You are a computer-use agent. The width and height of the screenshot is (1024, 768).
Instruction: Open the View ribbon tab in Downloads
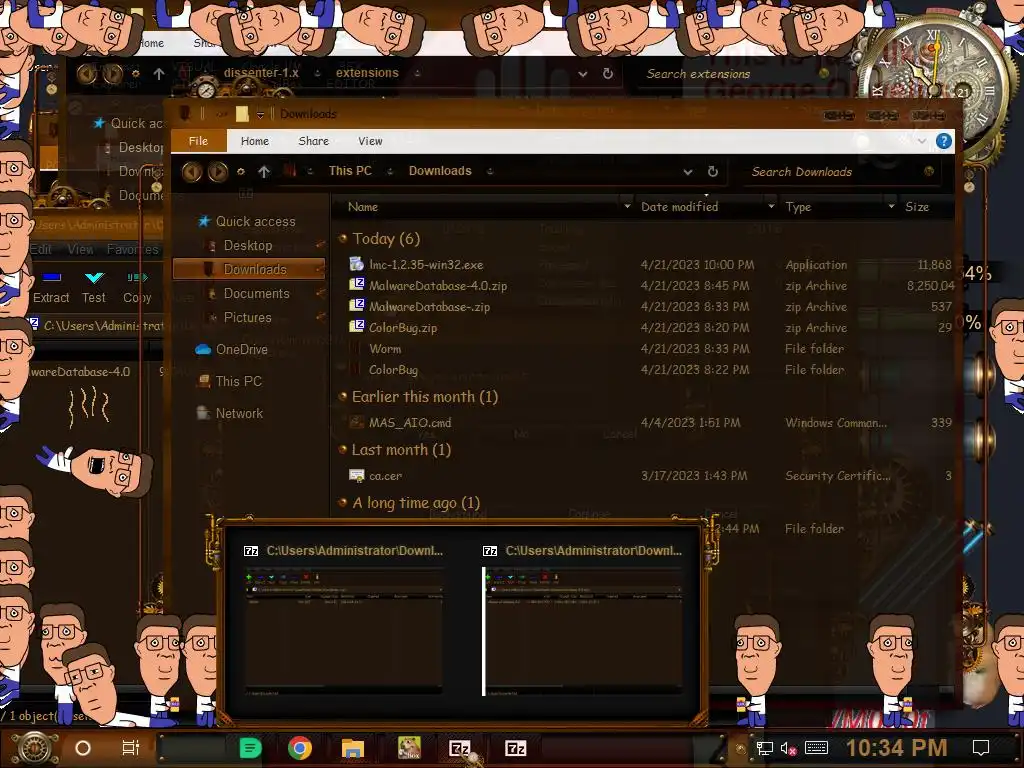(370, 141)
